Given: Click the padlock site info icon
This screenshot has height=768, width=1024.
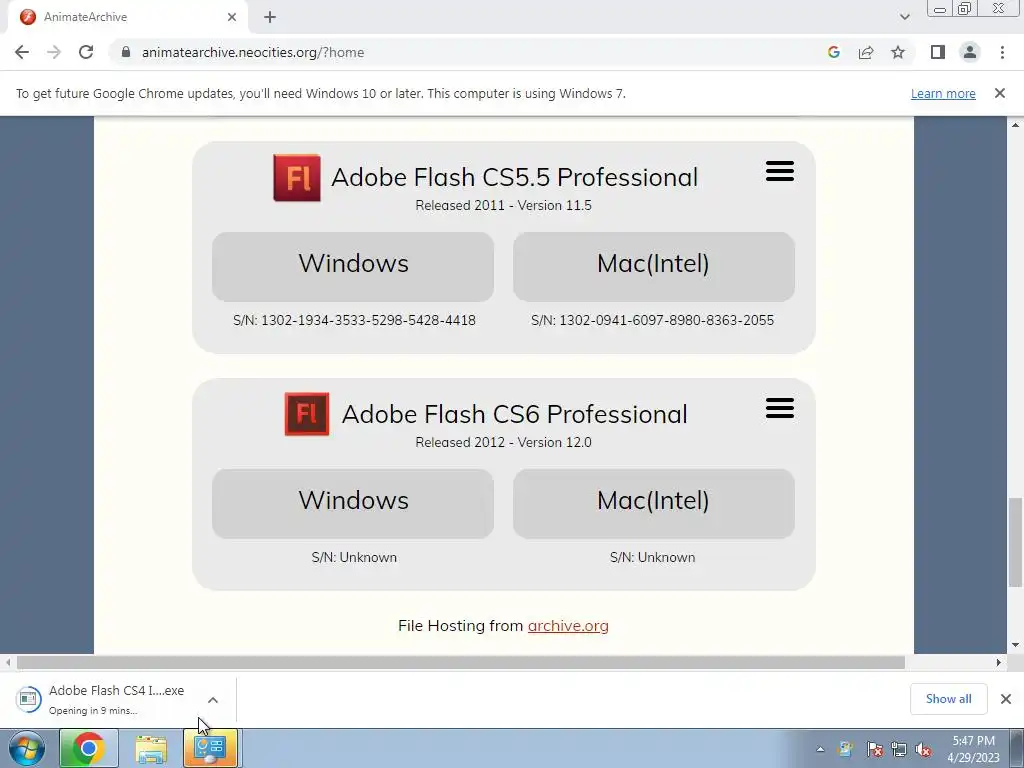Looking at the screenshot, I should tap(127, 52).
